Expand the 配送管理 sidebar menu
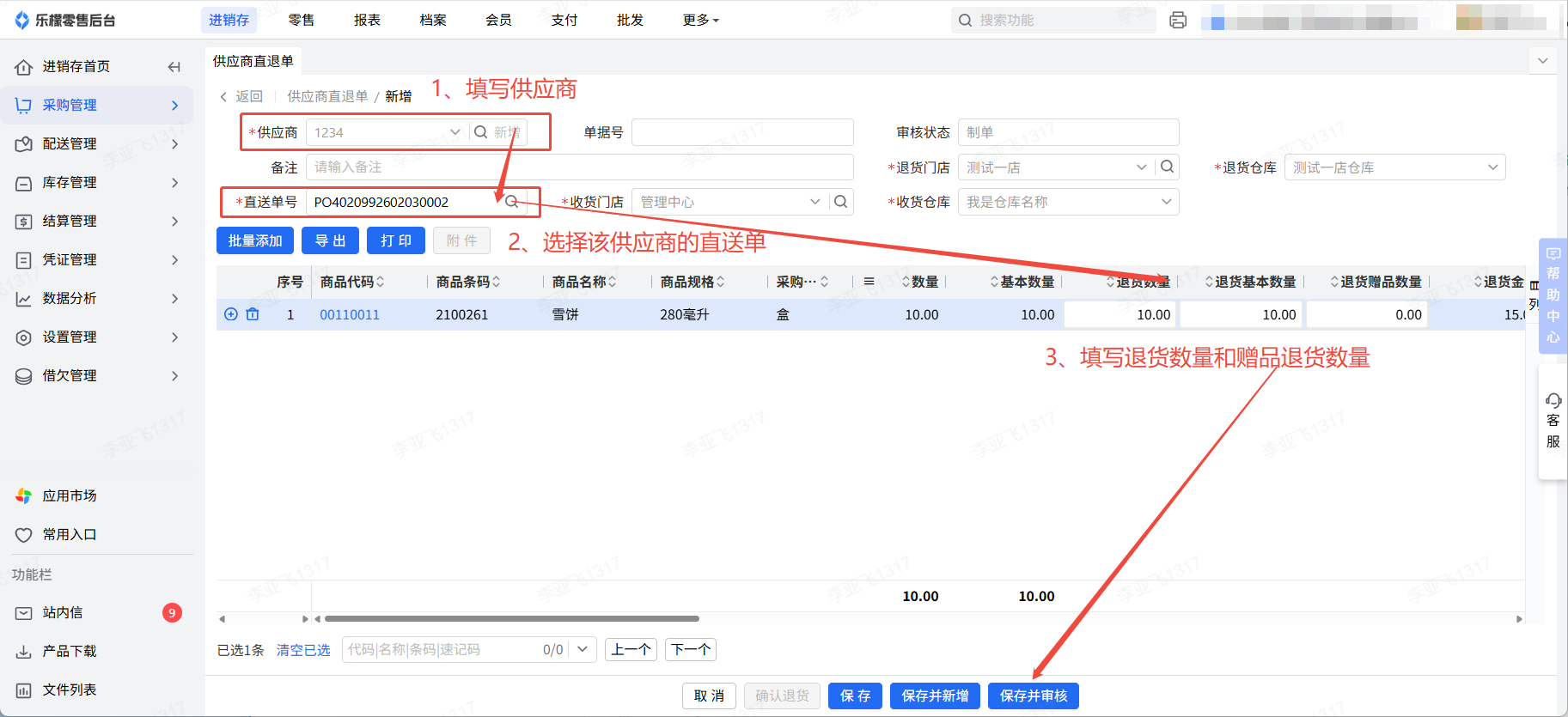This screenshot has height=717, width=1568. click(97, 143)
